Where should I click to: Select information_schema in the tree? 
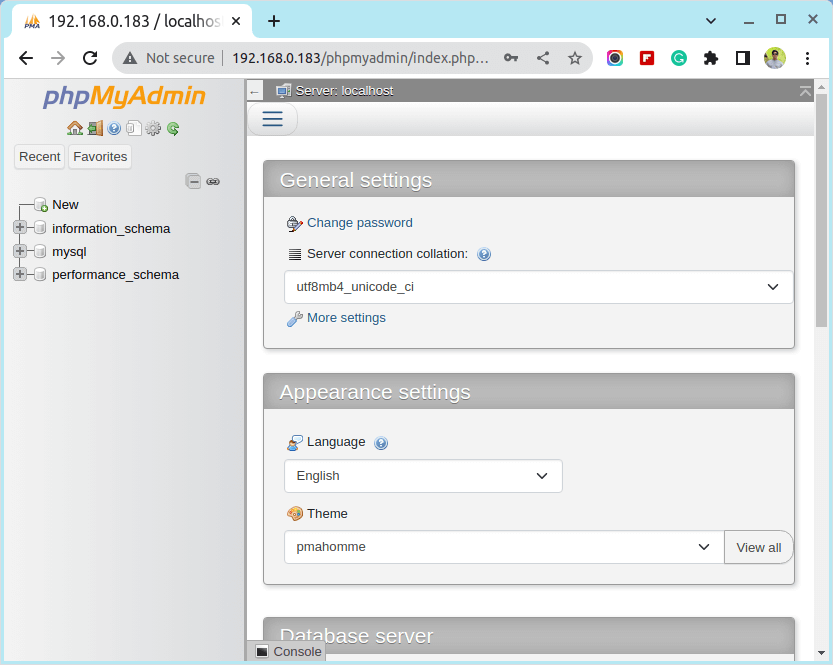pyautogui.click(x=111, y=228)
